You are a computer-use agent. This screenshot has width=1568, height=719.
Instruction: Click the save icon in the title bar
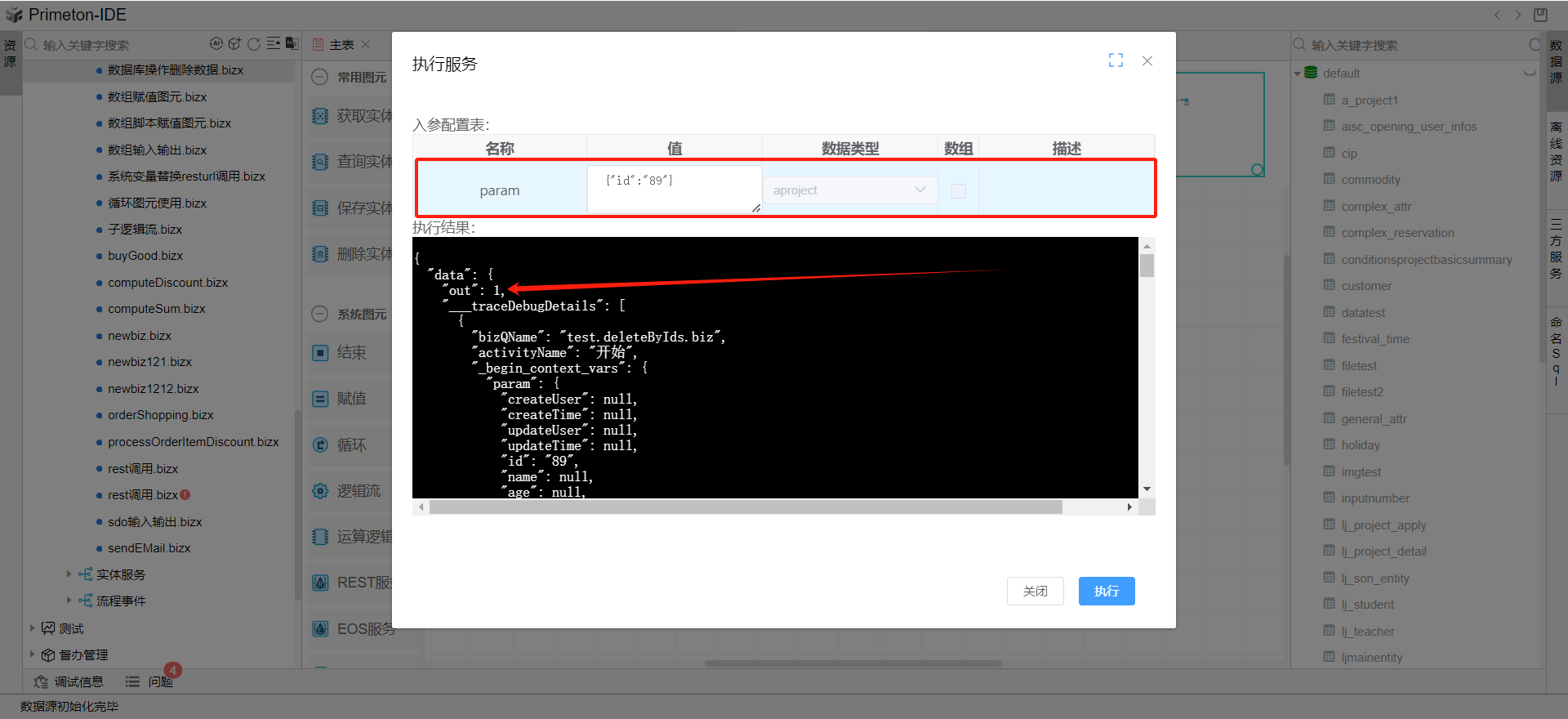[1540, 15]
